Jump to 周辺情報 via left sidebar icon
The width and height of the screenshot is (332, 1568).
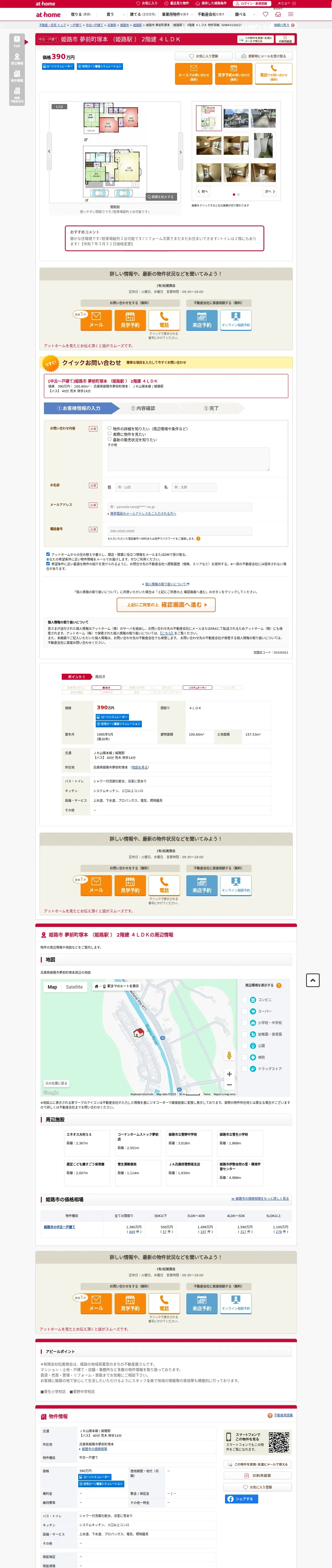coord(16,59)
